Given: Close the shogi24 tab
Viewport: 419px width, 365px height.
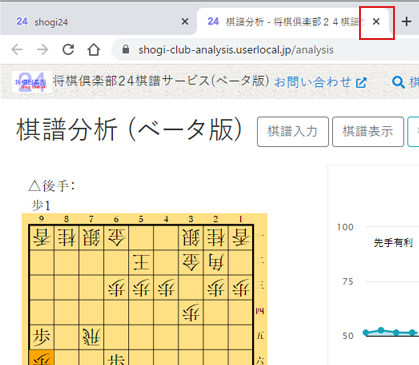Looking at the screenshot, I should [185, 22].
